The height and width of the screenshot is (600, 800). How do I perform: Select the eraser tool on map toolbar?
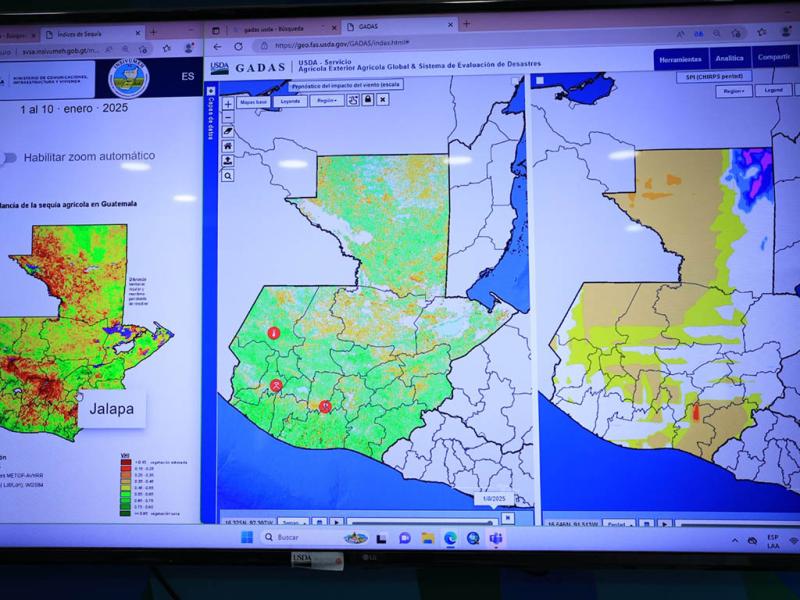click(x=228, y=131)
